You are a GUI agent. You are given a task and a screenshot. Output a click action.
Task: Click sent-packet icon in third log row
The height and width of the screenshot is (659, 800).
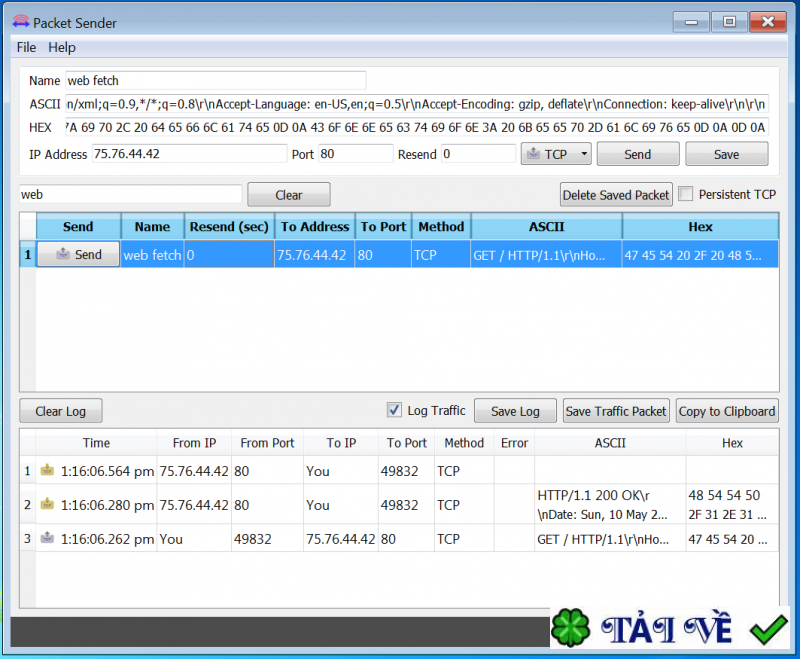click(47, 538)
